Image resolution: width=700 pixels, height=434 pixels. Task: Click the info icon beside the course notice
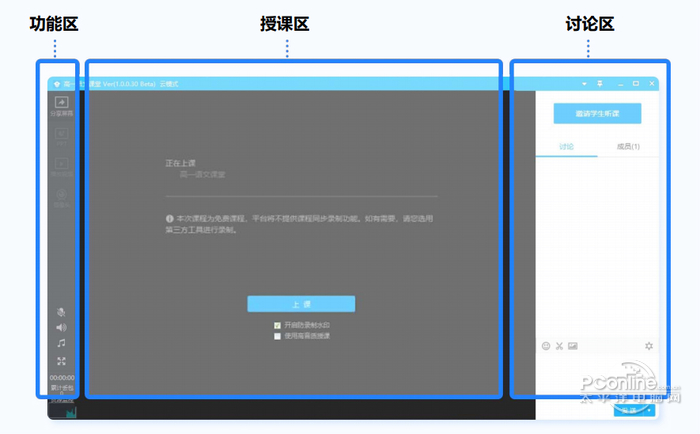[170, 219]
